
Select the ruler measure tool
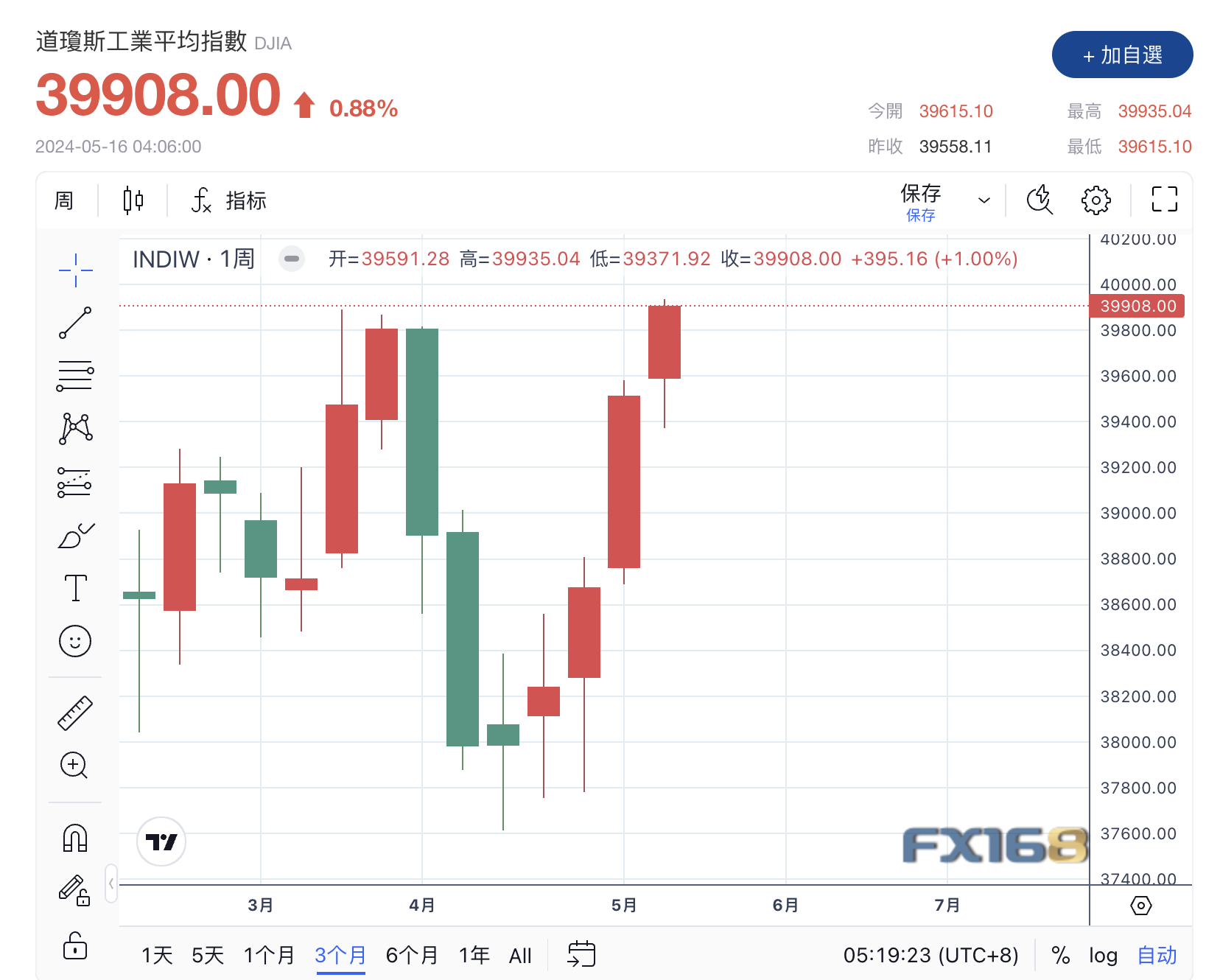(x=75, y=713)
